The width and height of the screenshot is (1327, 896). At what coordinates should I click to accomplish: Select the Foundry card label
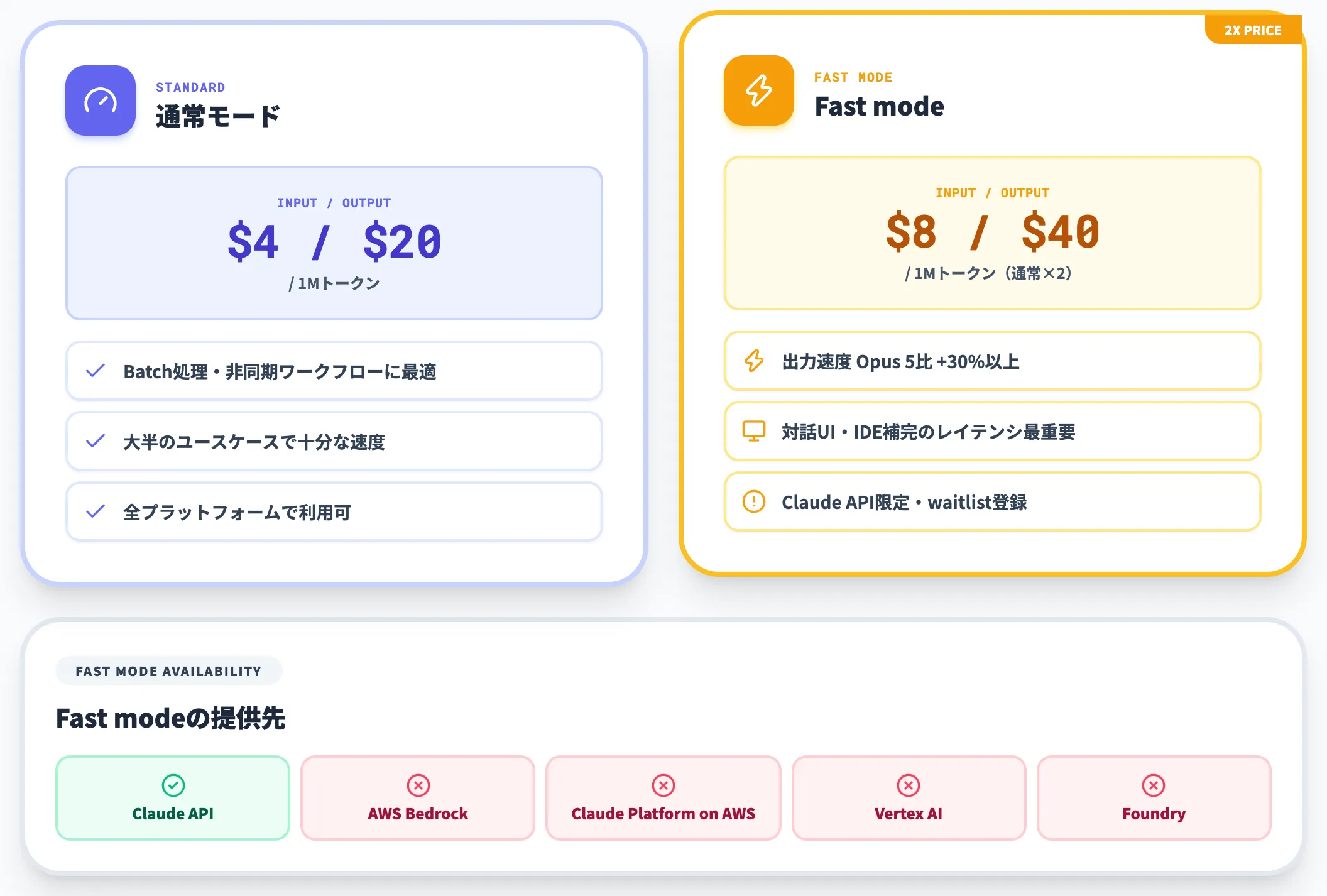pyautogui.click(x=1154, y=814)
